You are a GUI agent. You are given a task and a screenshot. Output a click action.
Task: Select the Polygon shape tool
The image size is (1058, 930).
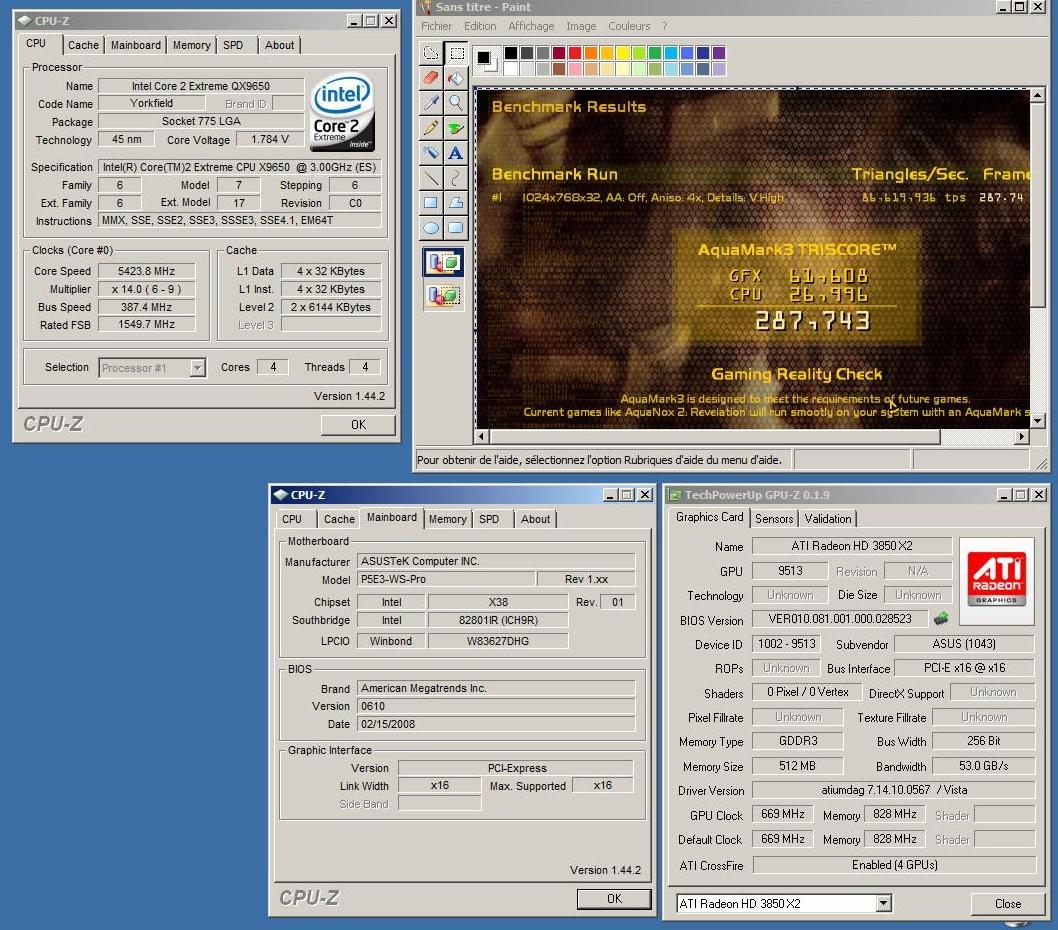(x=457, y=202)
